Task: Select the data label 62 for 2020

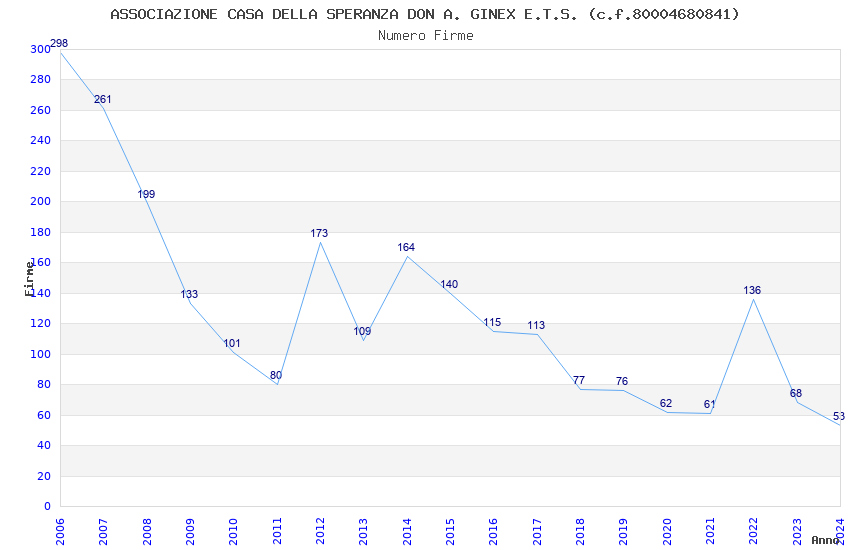Action: [666, 403]
